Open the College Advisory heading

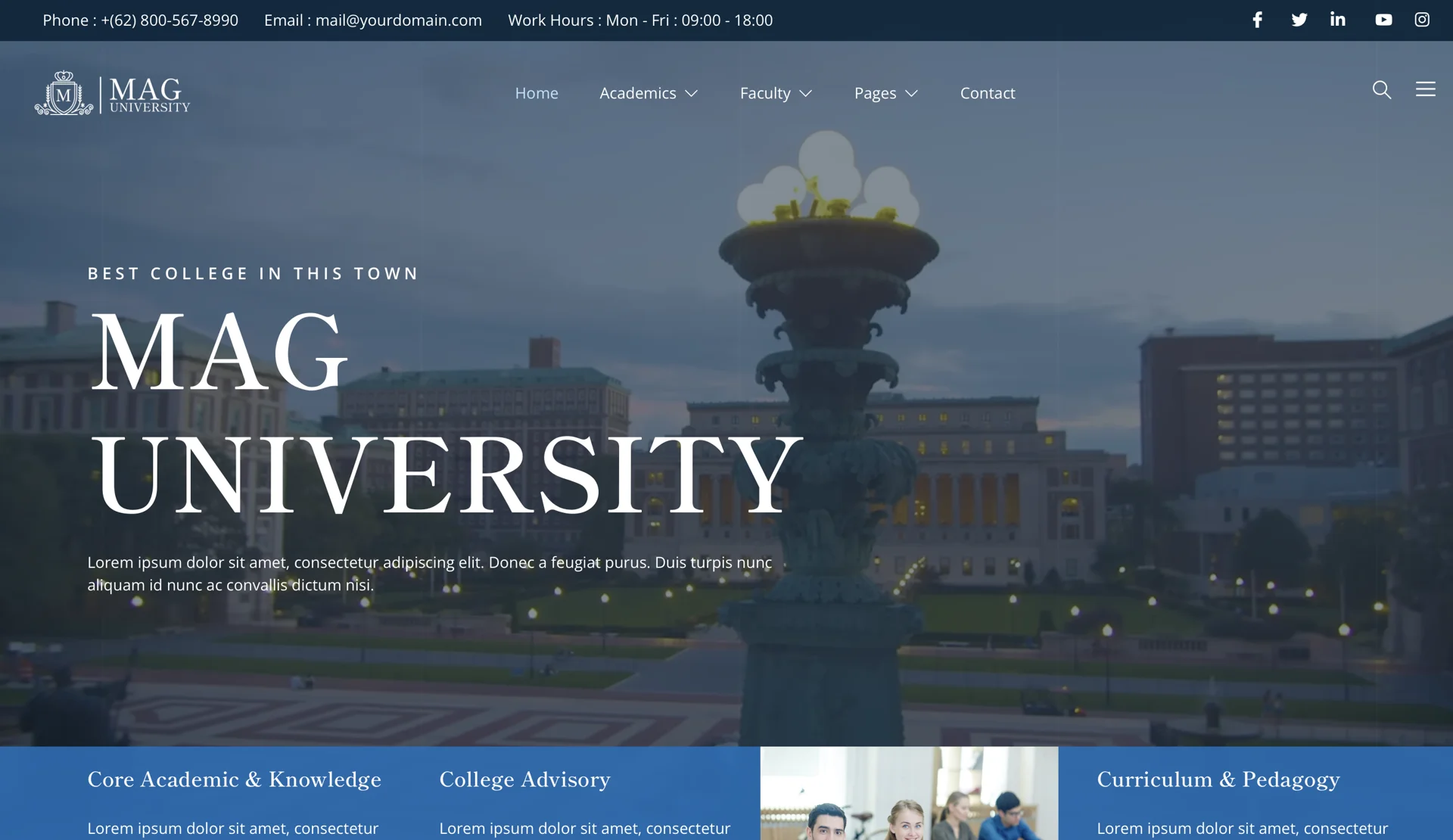[x=524, y=779]
